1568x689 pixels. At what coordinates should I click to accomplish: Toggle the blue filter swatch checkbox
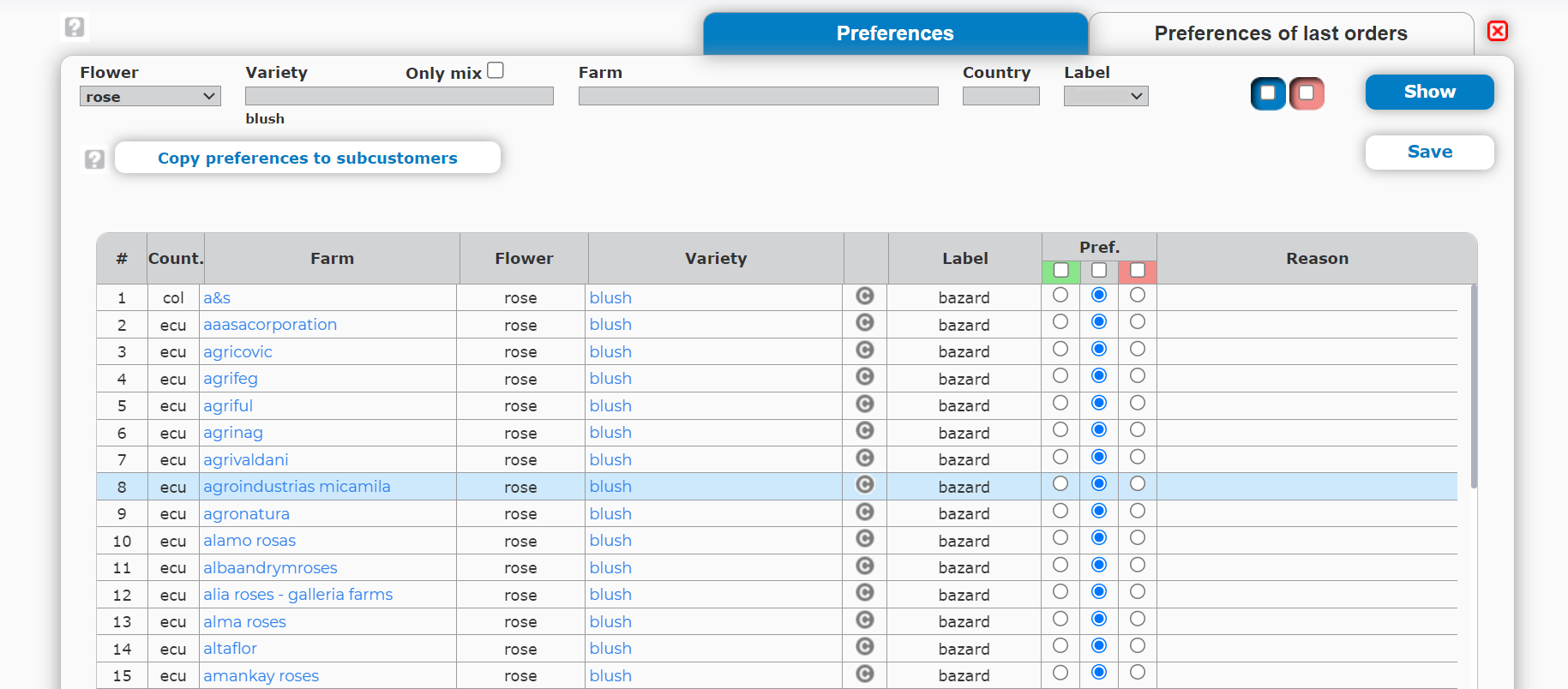pos(1268,93)
